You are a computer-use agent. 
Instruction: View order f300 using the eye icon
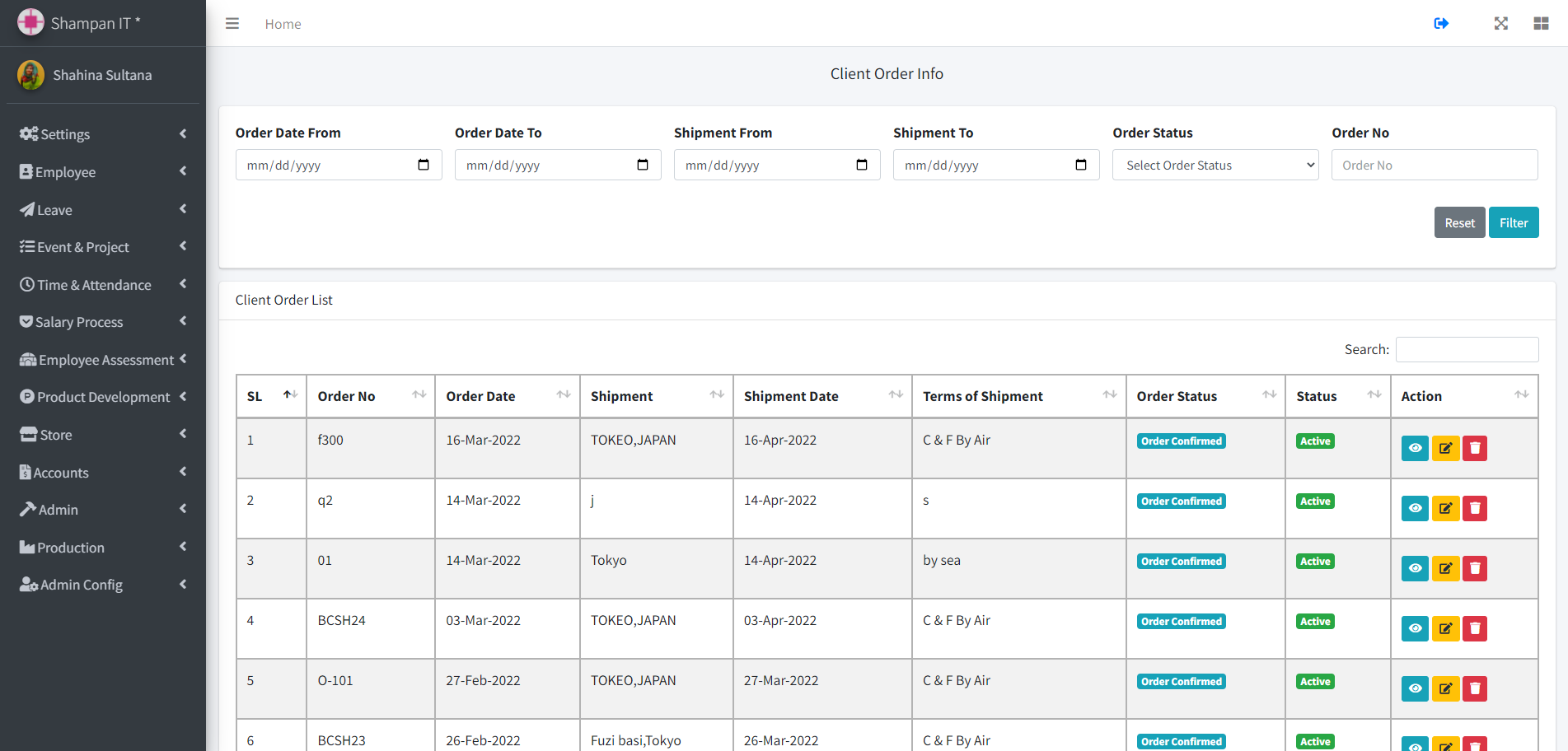(x=1415, y=449)
